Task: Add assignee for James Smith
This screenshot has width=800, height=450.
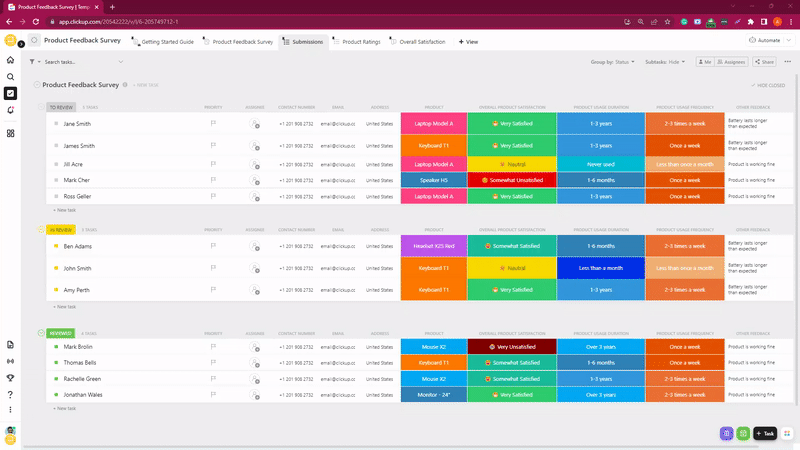Action: 255,145
